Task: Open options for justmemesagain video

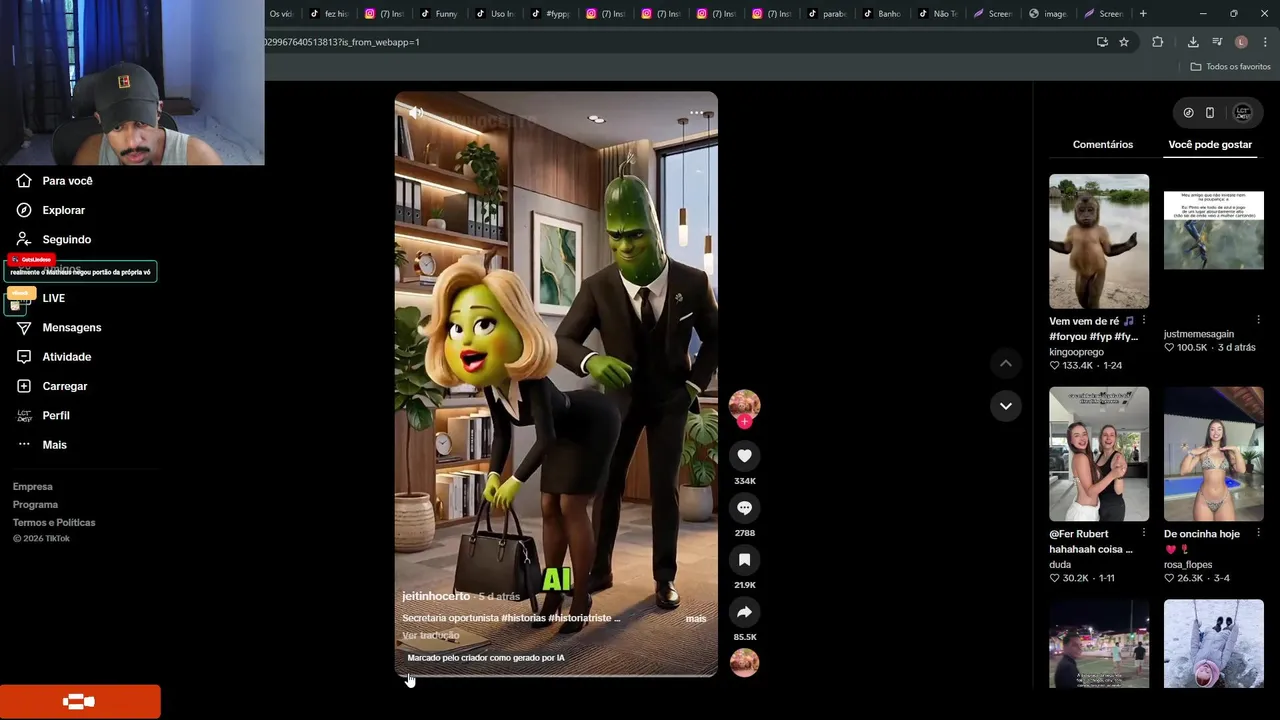Action: [x=1258, y=320]
